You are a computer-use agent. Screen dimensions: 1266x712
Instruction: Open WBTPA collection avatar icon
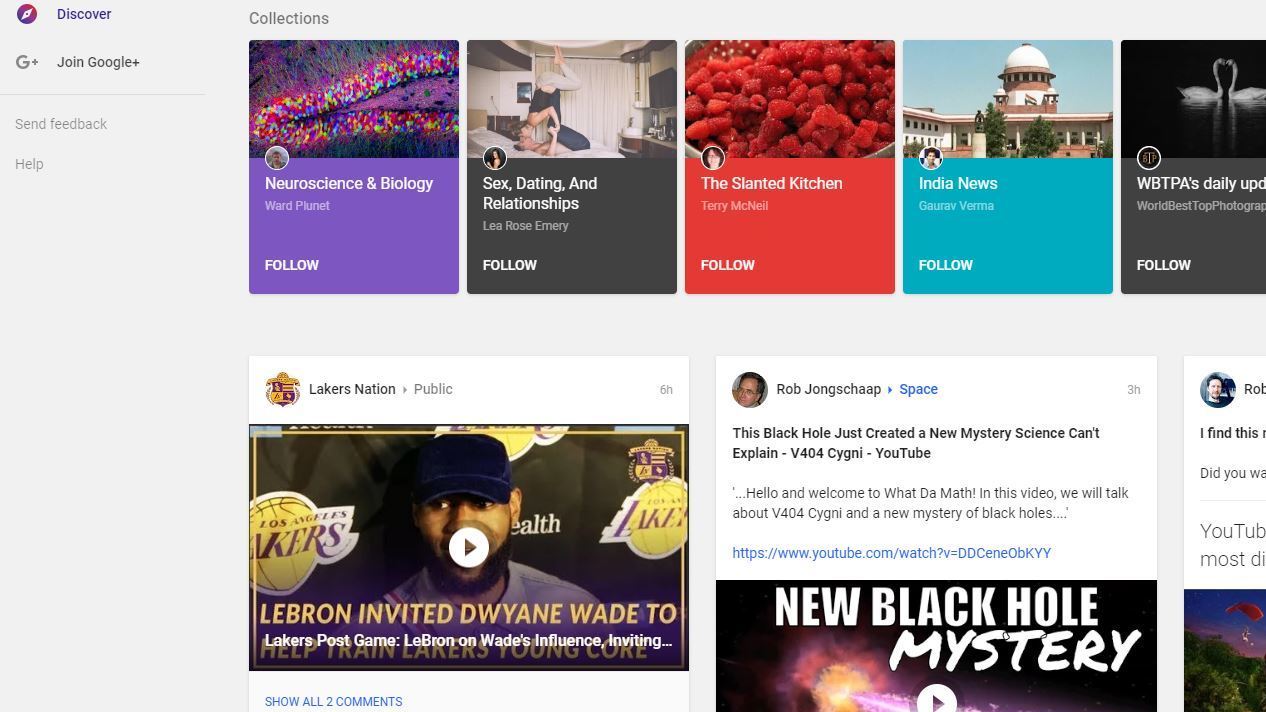point(1149,158)
